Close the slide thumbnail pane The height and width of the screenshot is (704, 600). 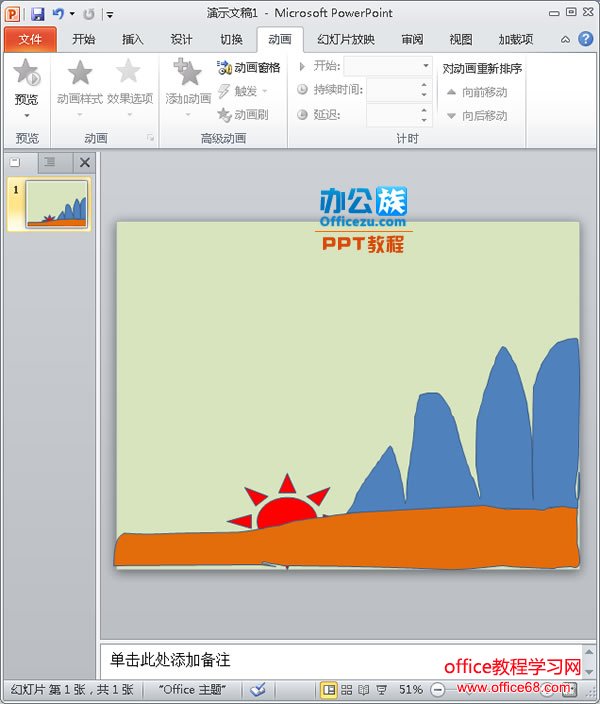pyautogui.click(x=84, y=163)
